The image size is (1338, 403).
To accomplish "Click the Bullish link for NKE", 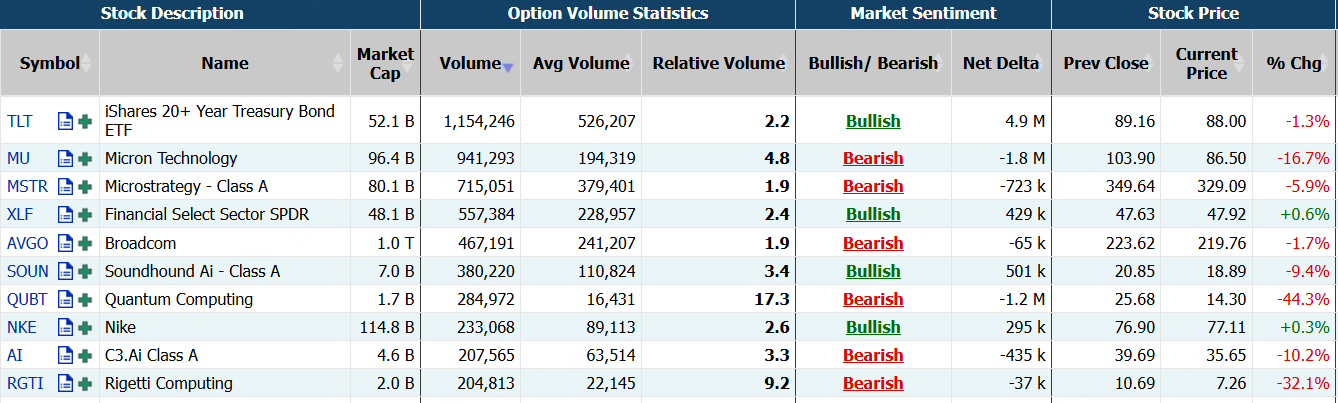I will (873, 327).
